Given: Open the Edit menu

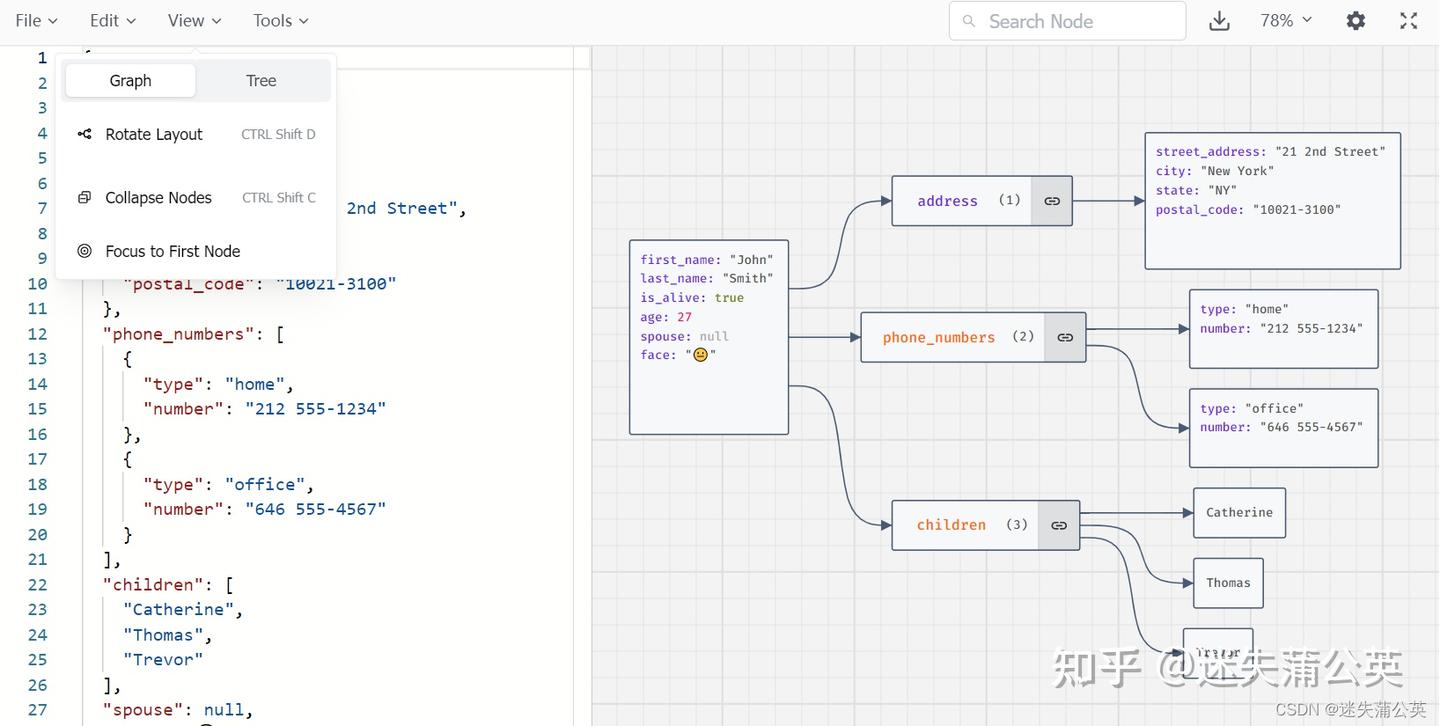Looking at the screenshot, I should click(x=112, y=21).
